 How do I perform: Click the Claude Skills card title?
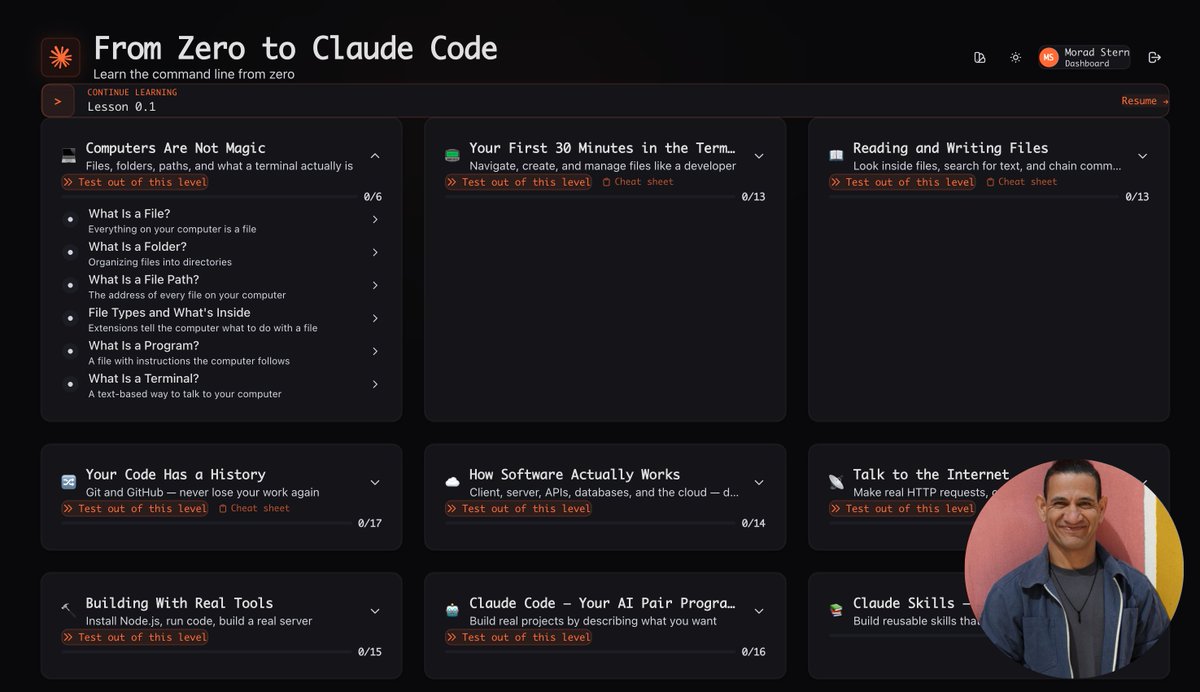(910, 603)
